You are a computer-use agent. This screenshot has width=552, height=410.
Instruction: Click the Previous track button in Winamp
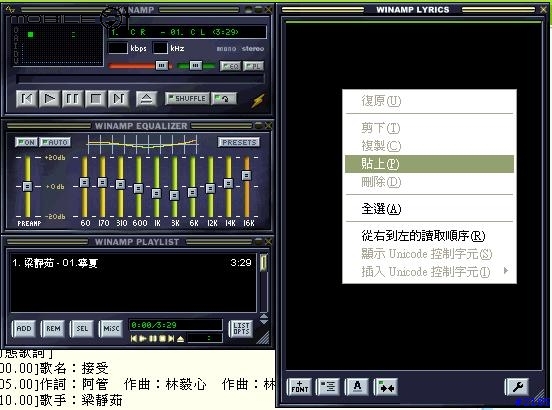coord(27,99)
